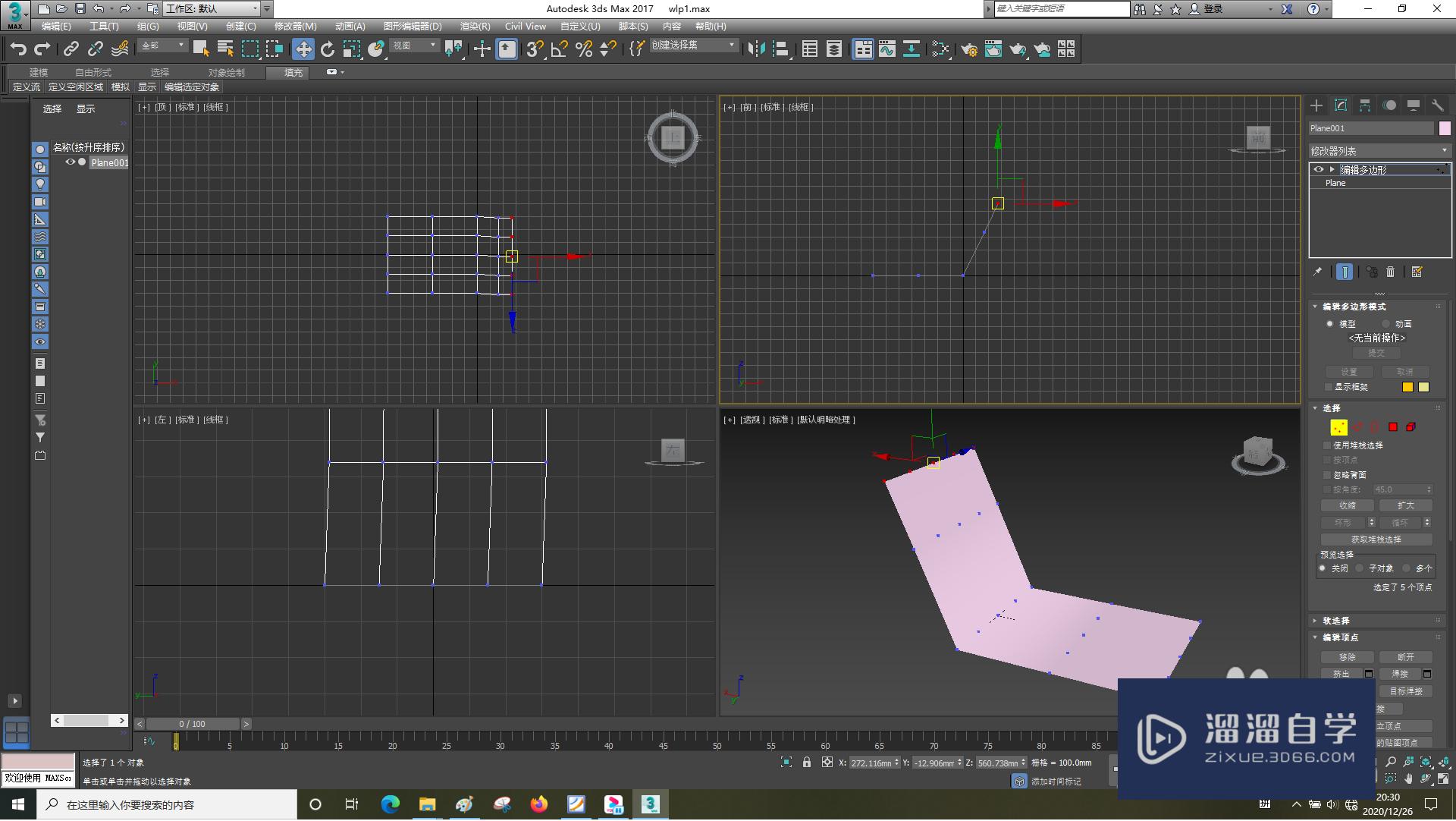Select the 动画 radio button

pos(1386,324)
